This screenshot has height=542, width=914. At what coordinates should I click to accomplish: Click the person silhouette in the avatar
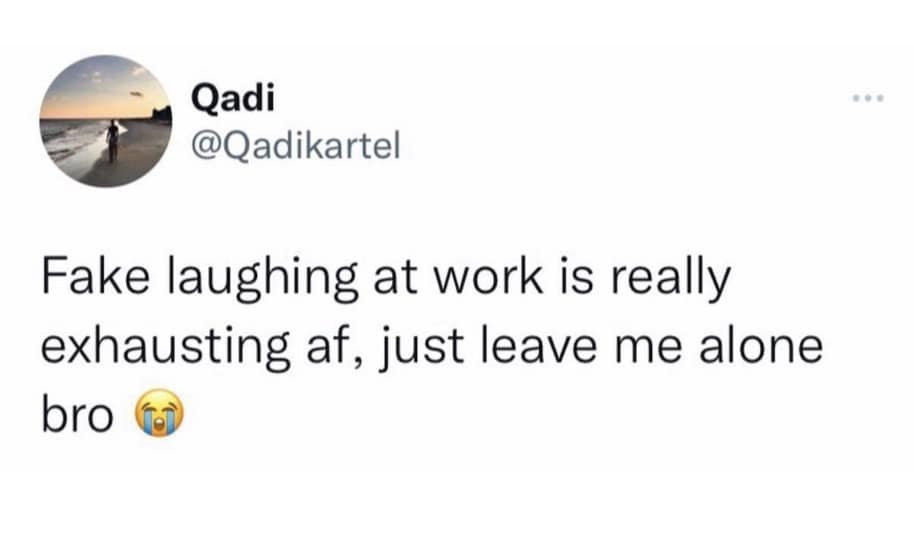pyautogui.click(x=113, y=139)
